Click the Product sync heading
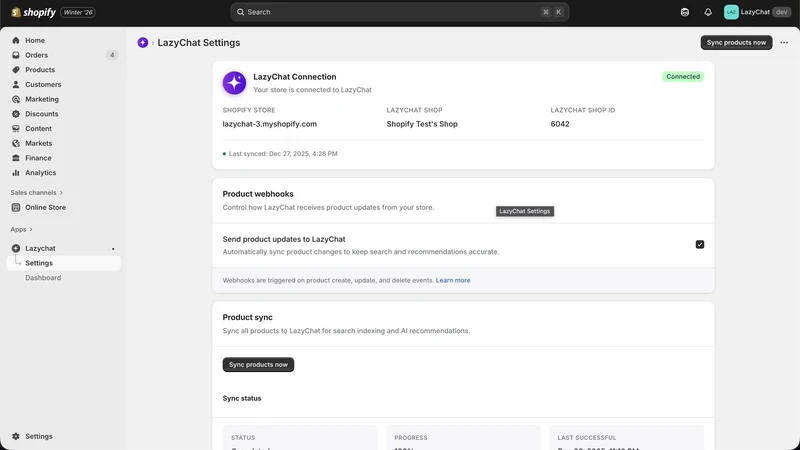The width and height of the screenshot is (800, 450). tap(247, 317)
